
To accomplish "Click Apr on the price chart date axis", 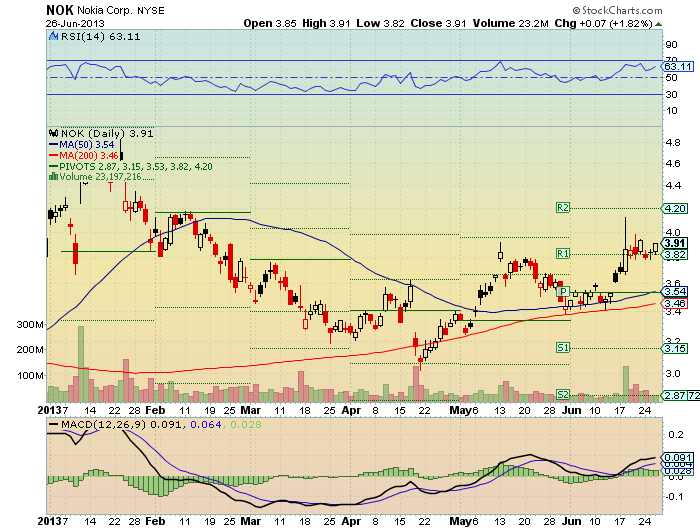I will pyautogui.click(x=351, y=410).
